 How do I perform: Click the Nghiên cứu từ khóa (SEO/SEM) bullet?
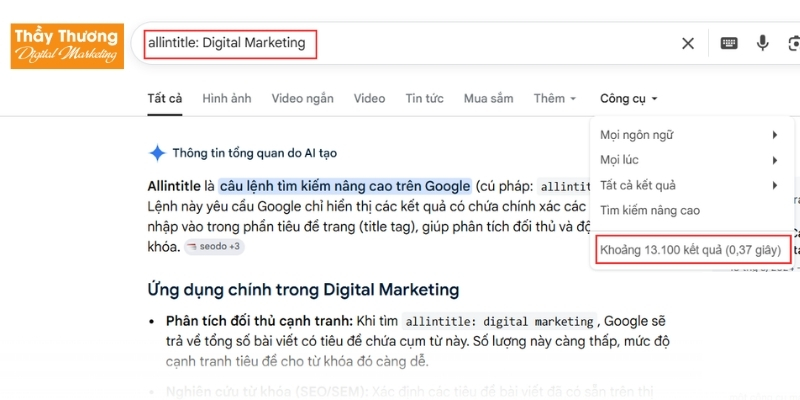(267, 392)
